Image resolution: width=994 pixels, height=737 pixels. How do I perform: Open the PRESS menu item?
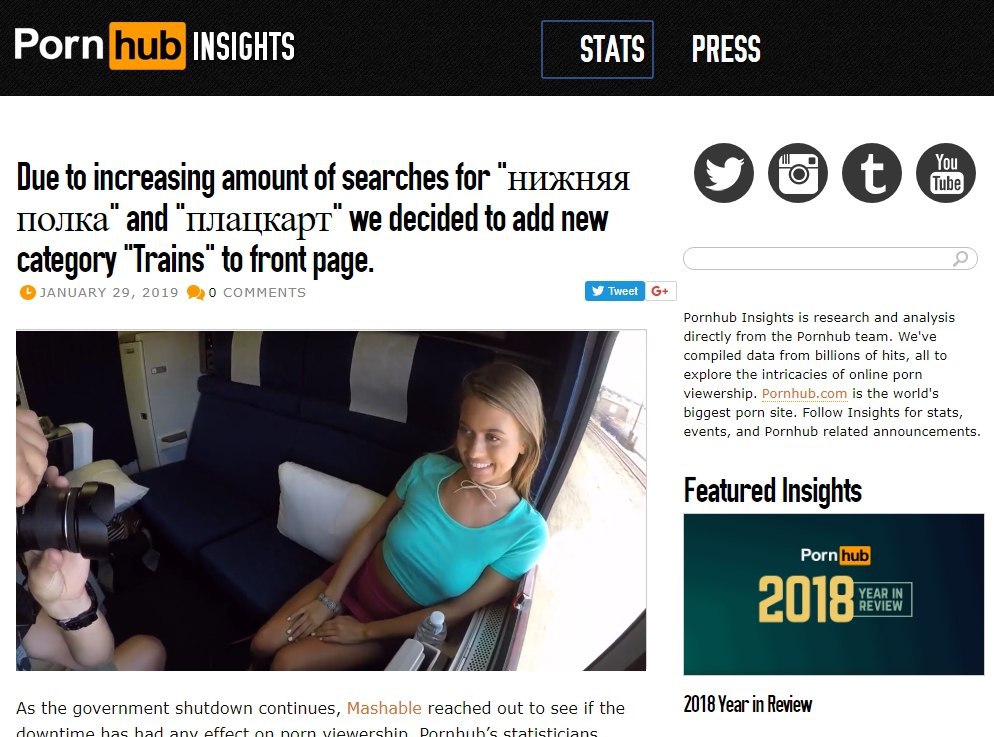click(x=726, y=49)
